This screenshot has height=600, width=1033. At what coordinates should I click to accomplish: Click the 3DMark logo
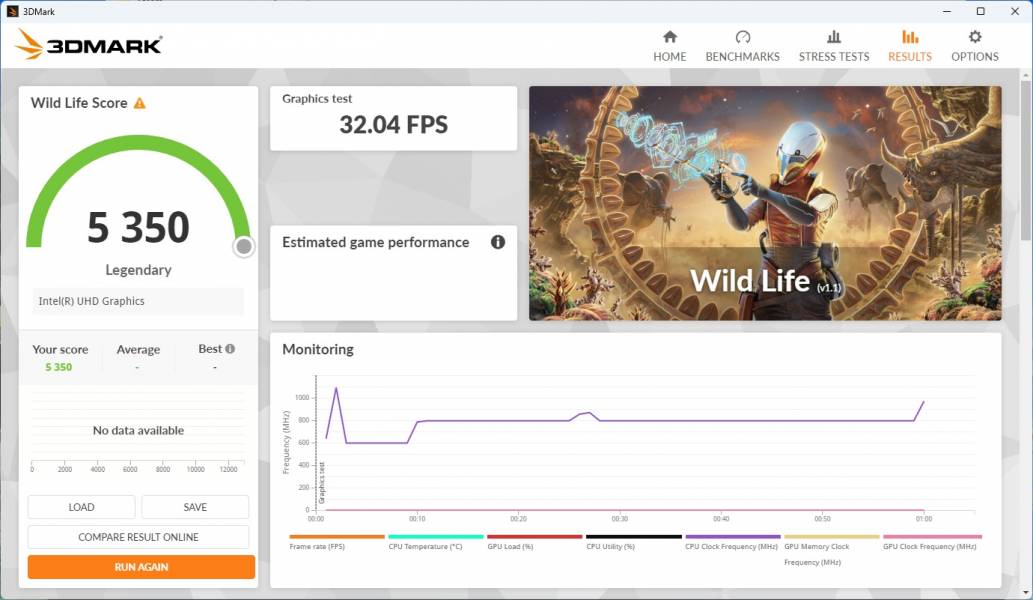click(88, 45)
